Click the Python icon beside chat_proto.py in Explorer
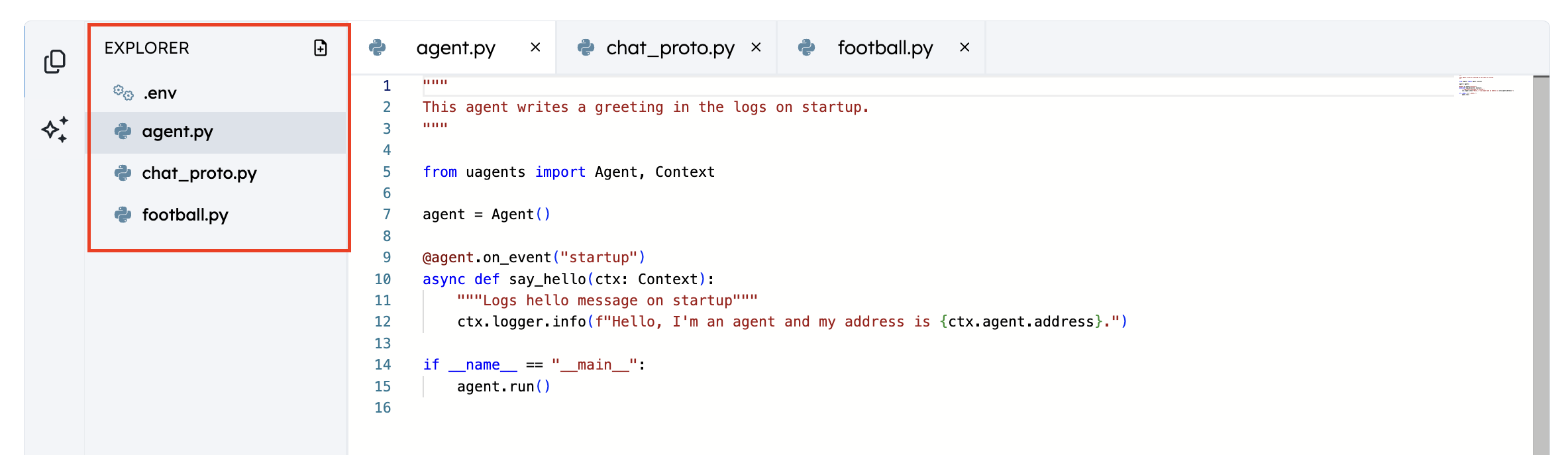The image size is (1568, 455). 123,174
